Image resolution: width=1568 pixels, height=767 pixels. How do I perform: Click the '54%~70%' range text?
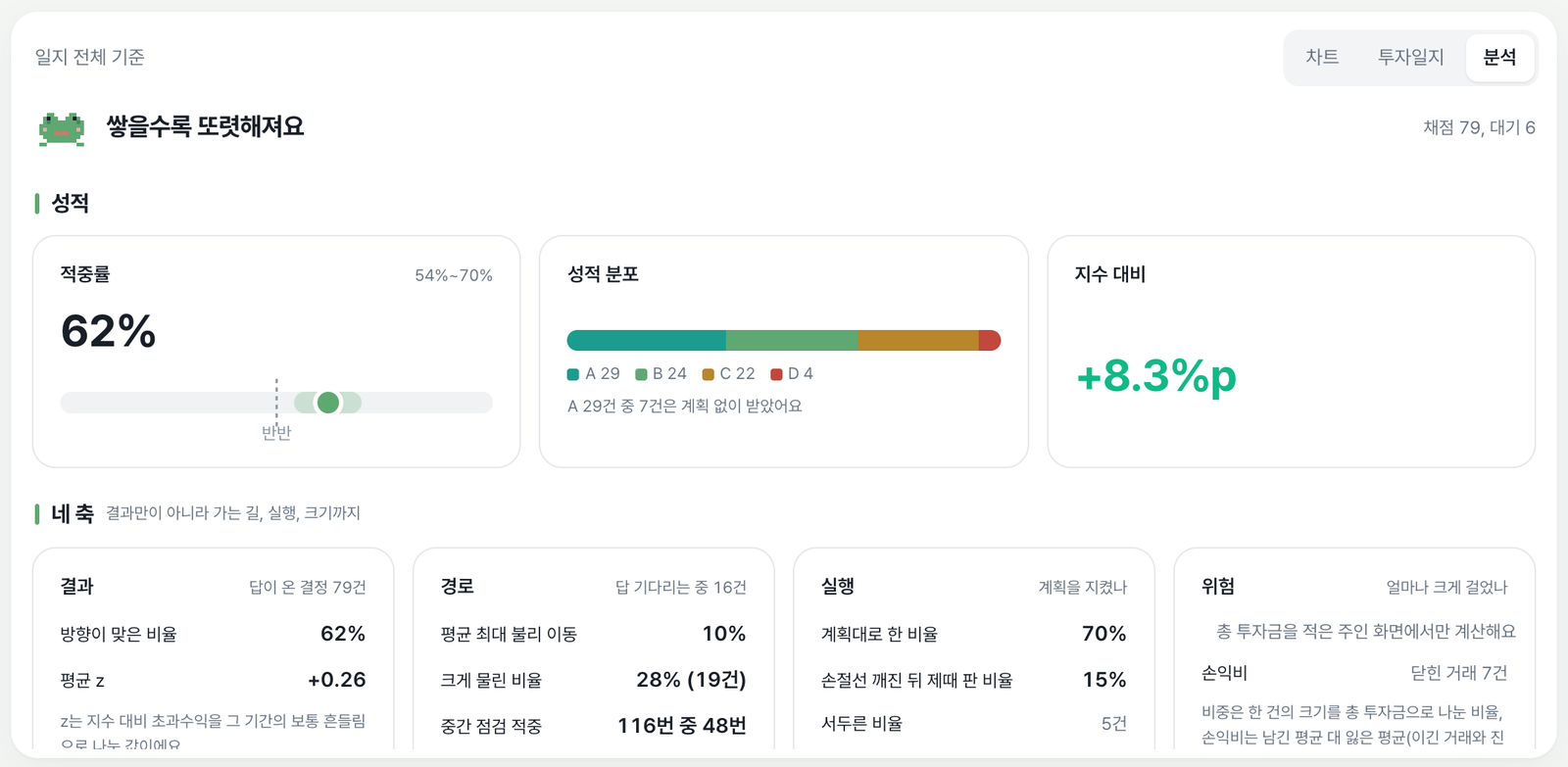pos(454,276)
